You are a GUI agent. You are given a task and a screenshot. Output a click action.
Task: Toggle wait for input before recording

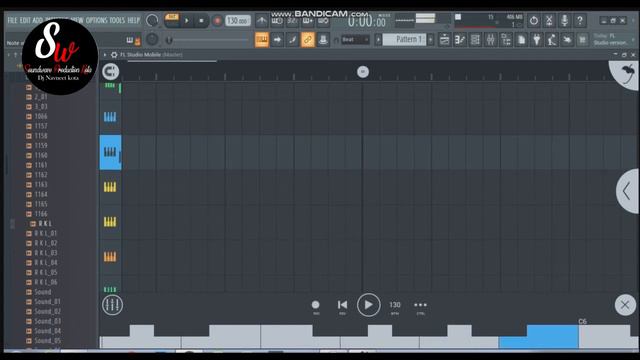point(277,20)
